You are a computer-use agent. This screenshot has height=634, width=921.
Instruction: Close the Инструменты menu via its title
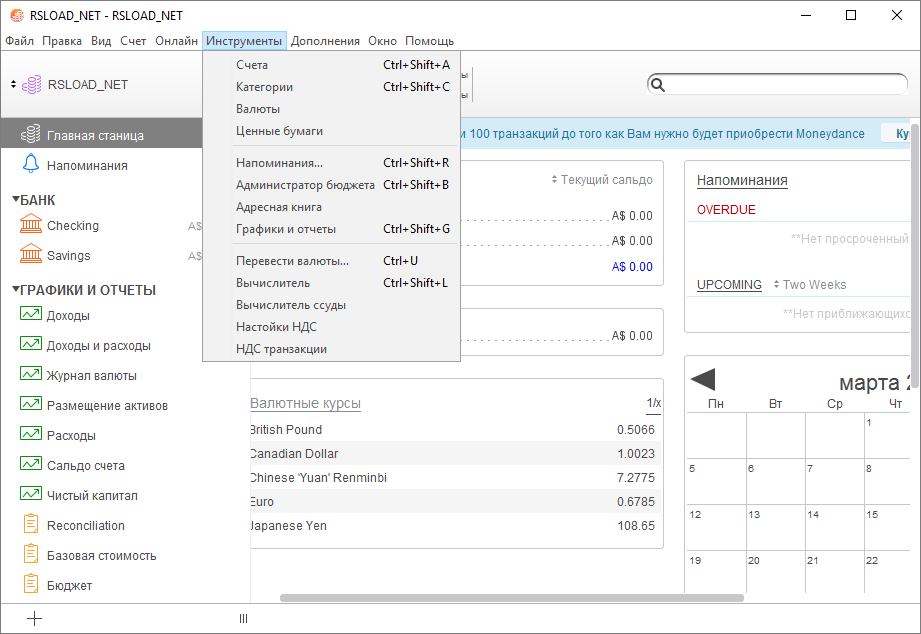pyautogui.click(x=244, y=41)
